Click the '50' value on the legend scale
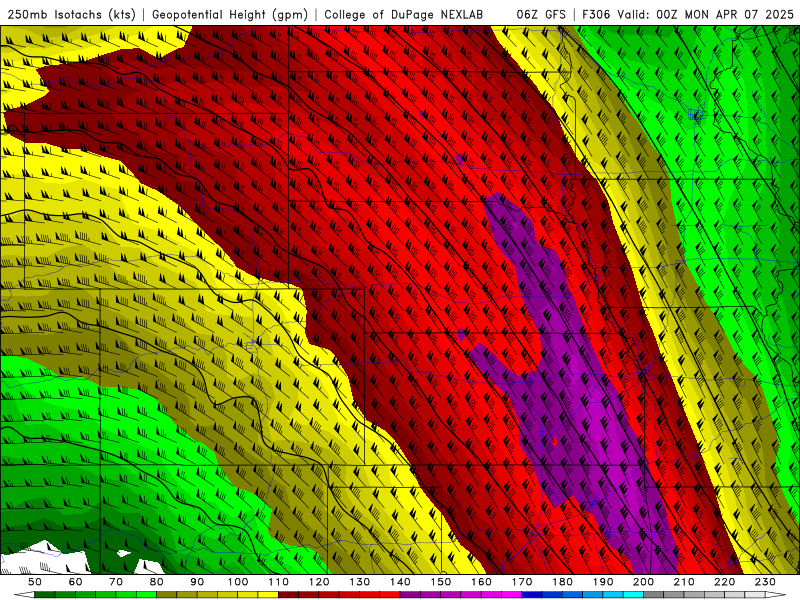This screenshot has width=800, height=600. pos(35,582)
